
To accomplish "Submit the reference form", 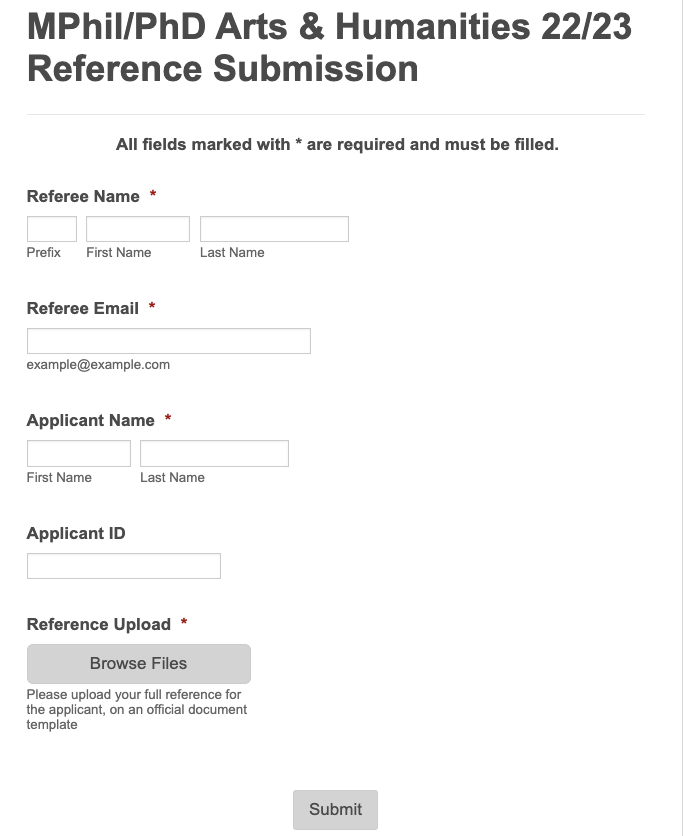I will coord(335,809).
